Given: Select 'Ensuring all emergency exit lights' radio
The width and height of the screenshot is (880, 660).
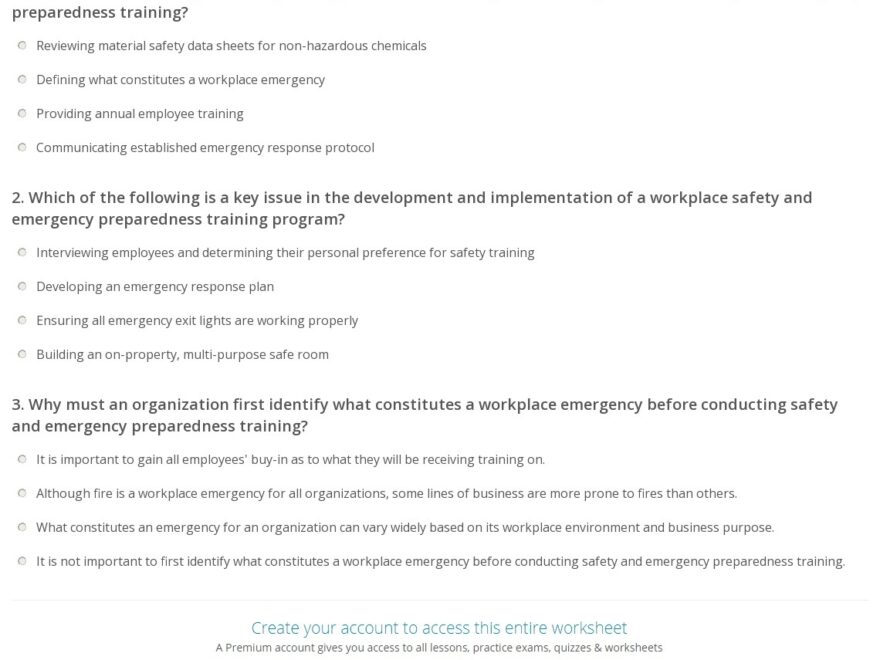Looking at the screenshot, I should (x=22, y=321).
